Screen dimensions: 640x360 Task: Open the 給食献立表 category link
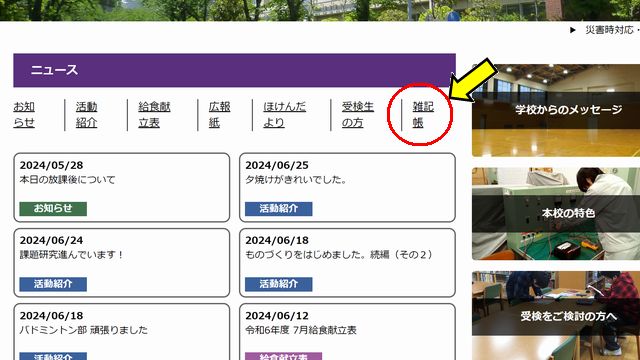(154, 115)
